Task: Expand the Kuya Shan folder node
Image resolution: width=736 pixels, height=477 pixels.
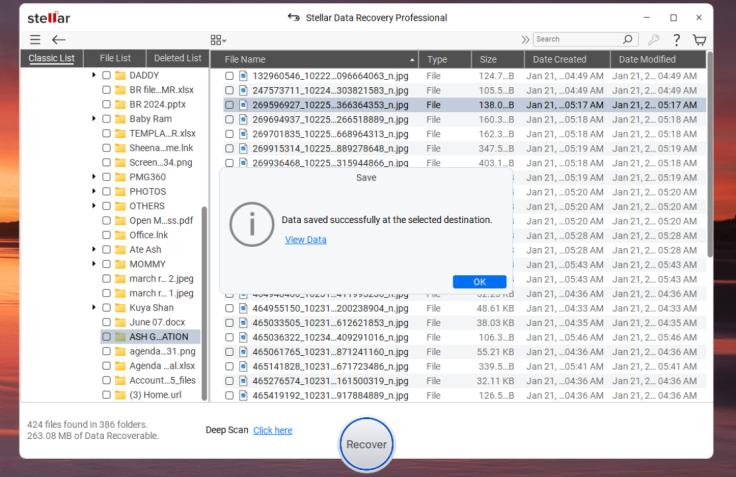Action: (x=94, y=308)
